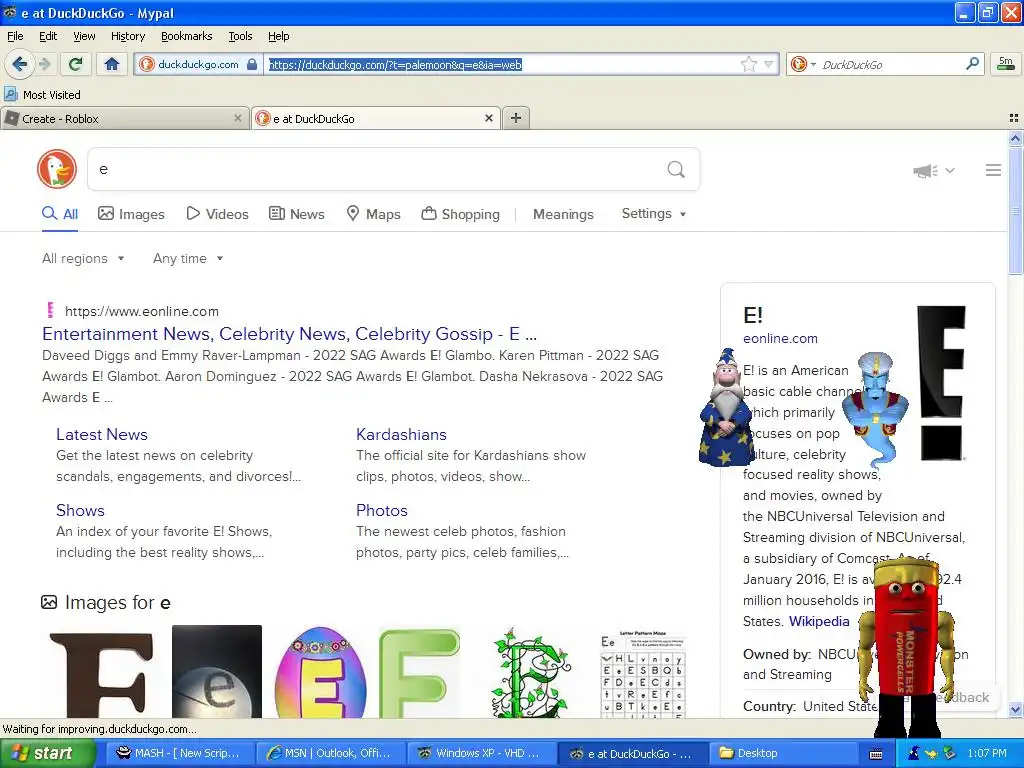The image size is (1024, 768).
Task: Open the Wikipedia link in info panel
Action: (819, 621)
